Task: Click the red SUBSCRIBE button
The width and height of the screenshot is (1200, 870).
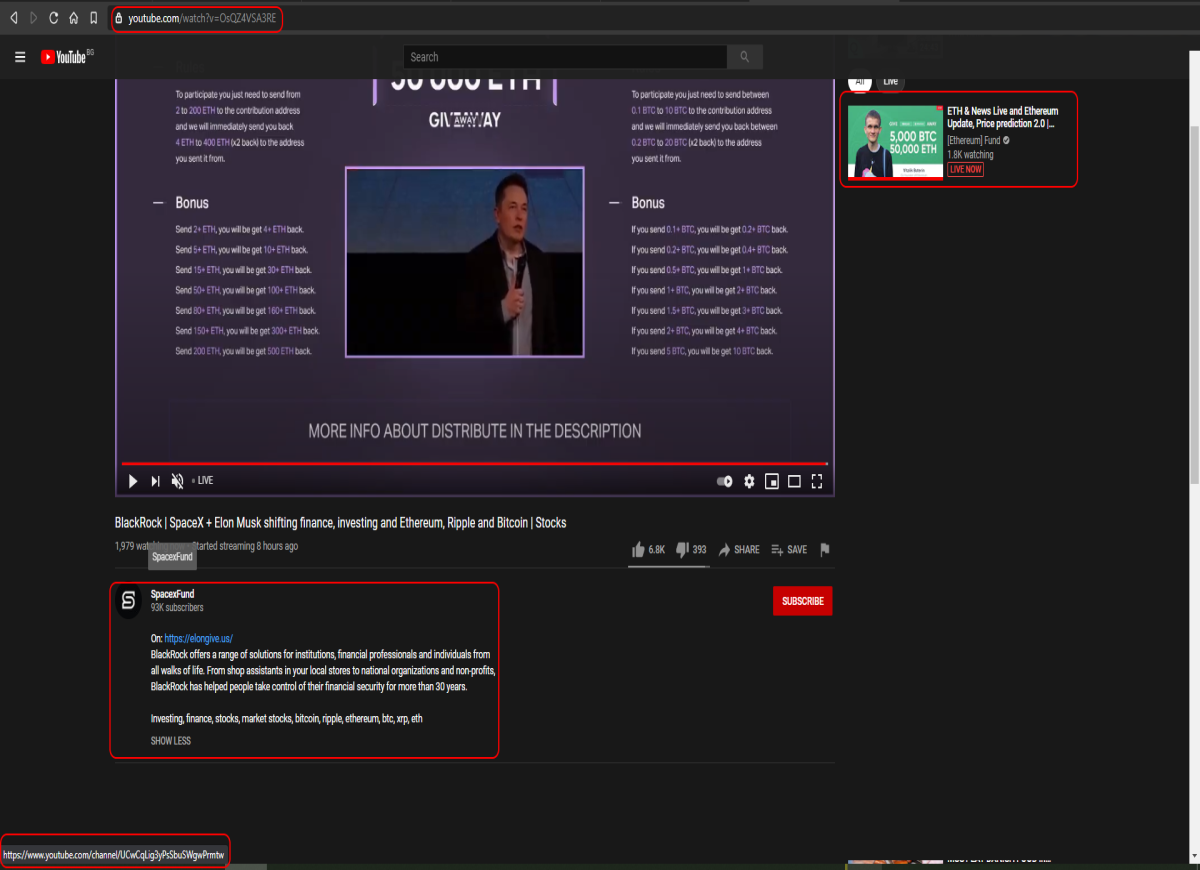Action: (x=802, y=601)
